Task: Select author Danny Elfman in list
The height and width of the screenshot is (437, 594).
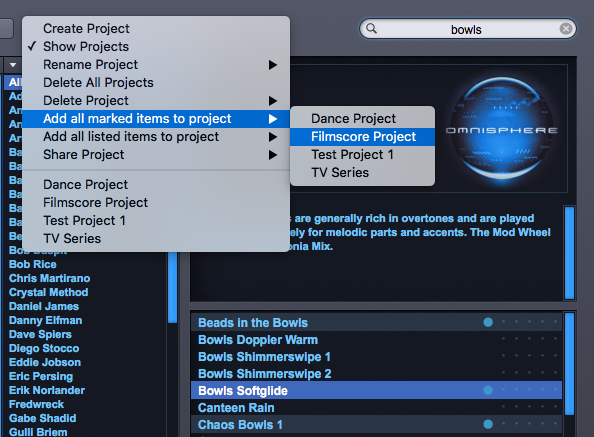Action: coord(45,320)
